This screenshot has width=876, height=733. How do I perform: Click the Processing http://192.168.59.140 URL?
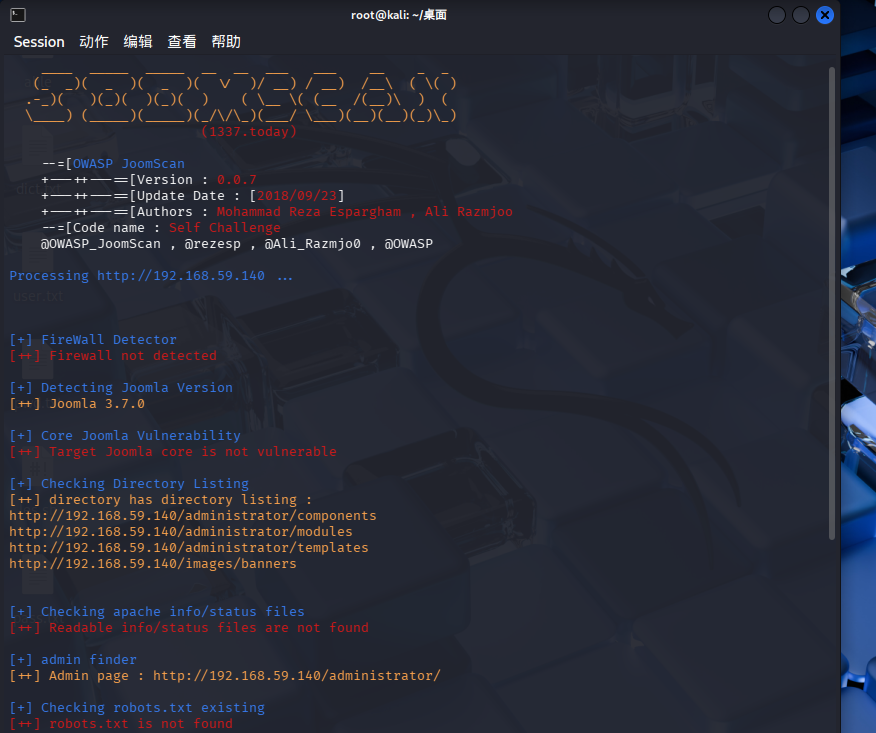pyautogui.click(x=180, y=276)
